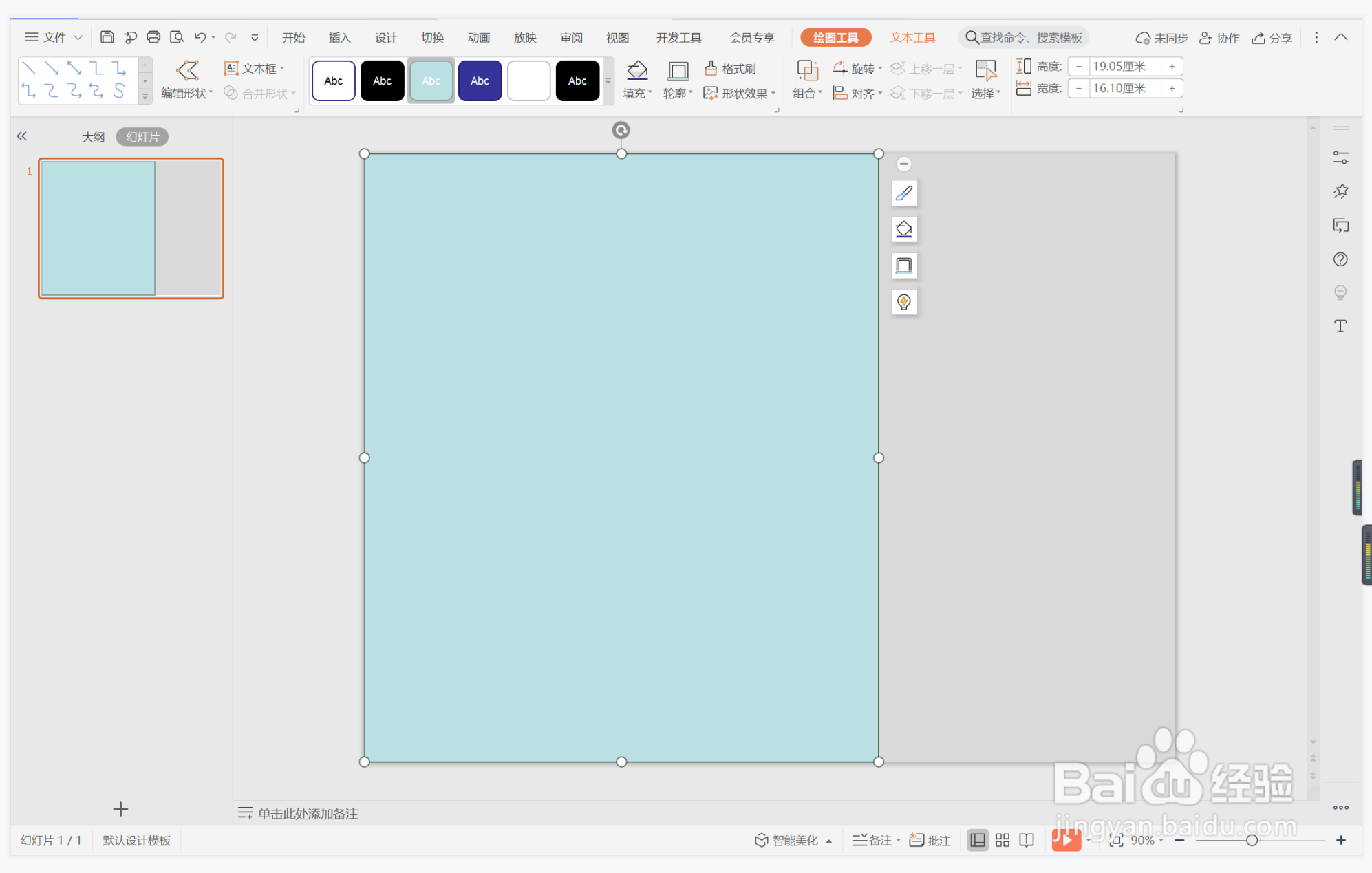Image resolution: width=1372 pixels, height=873 pixels.
Task: Open the Fill (填充) dropdown
Action: [637, 94]
